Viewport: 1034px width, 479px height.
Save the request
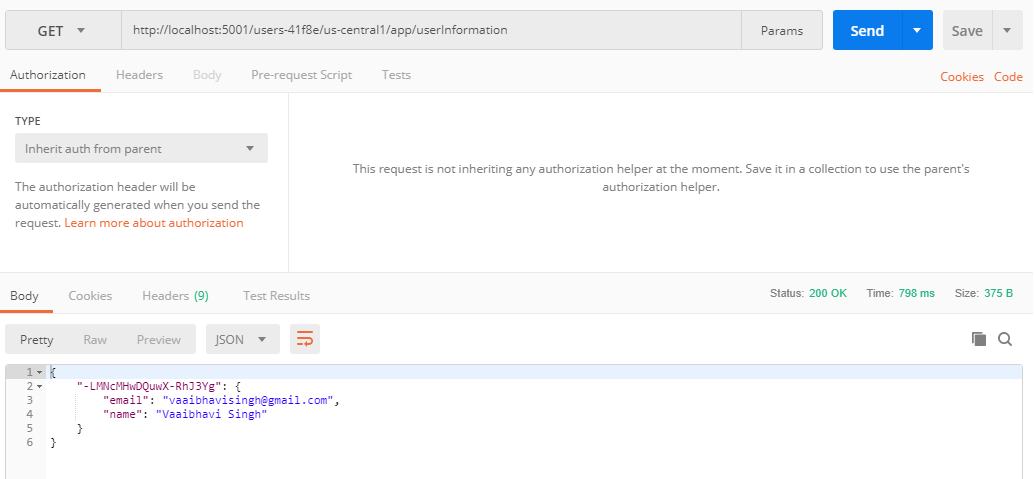(967, 30)
